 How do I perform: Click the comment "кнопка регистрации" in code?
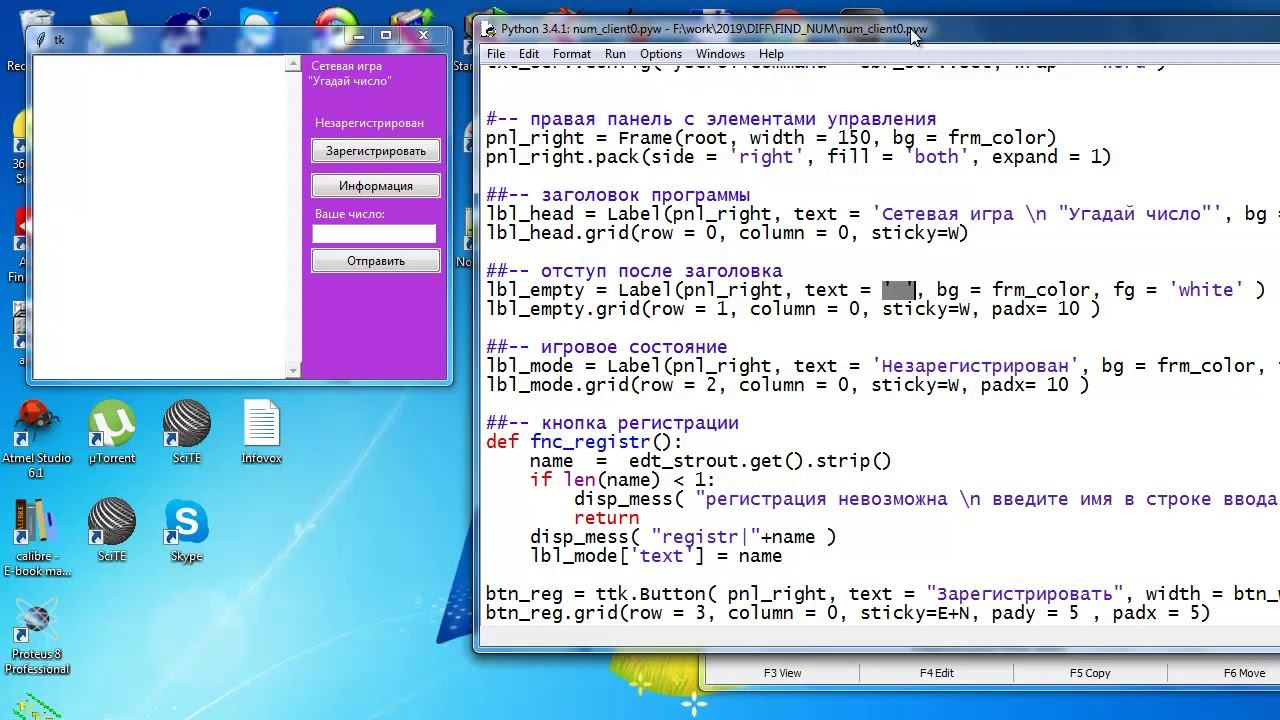point(639,423)
